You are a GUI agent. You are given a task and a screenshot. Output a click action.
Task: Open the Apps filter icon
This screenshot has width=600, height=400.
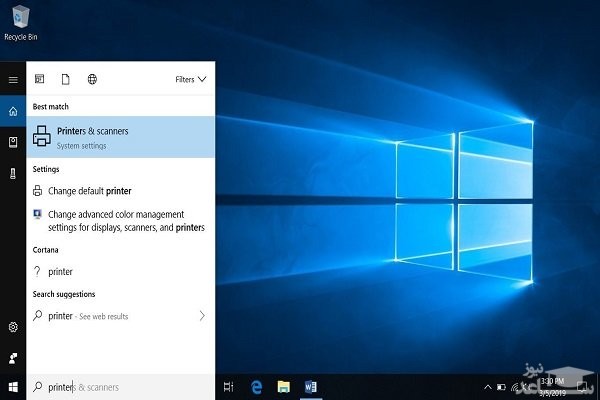[x=40, y=78]
